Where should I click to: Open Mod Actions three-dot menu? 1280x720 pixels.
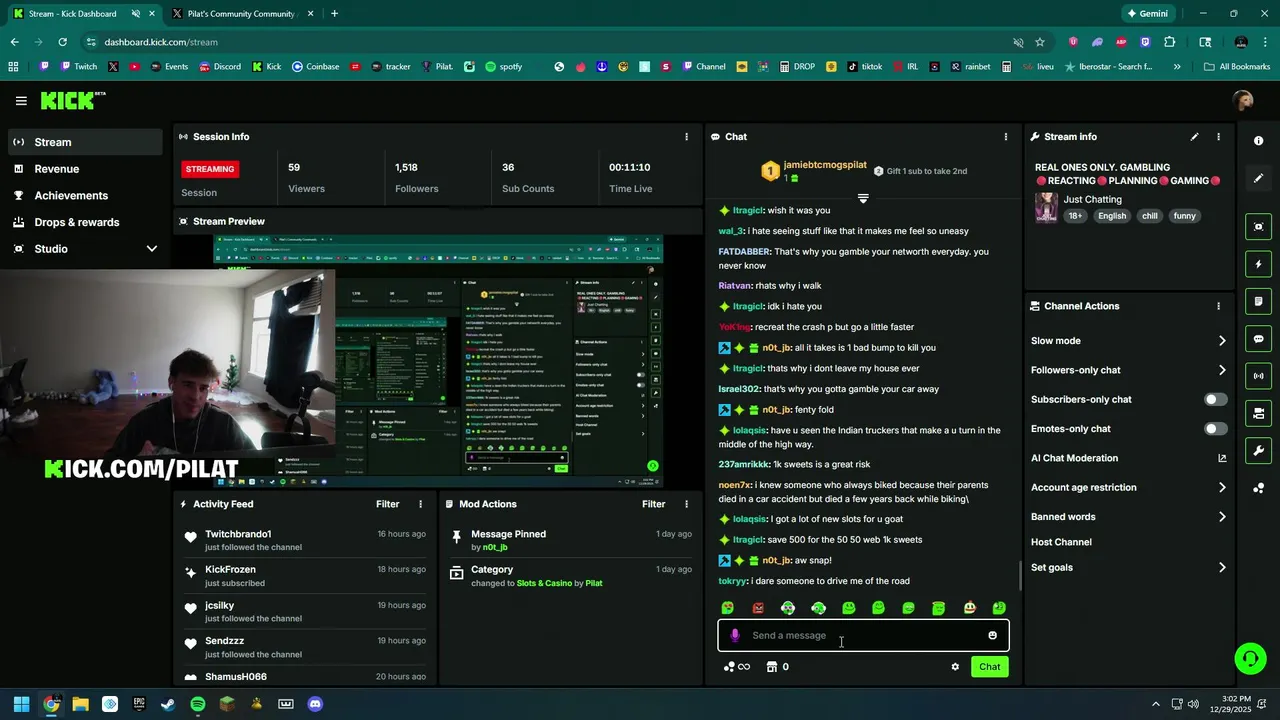(x=686, y=504)
